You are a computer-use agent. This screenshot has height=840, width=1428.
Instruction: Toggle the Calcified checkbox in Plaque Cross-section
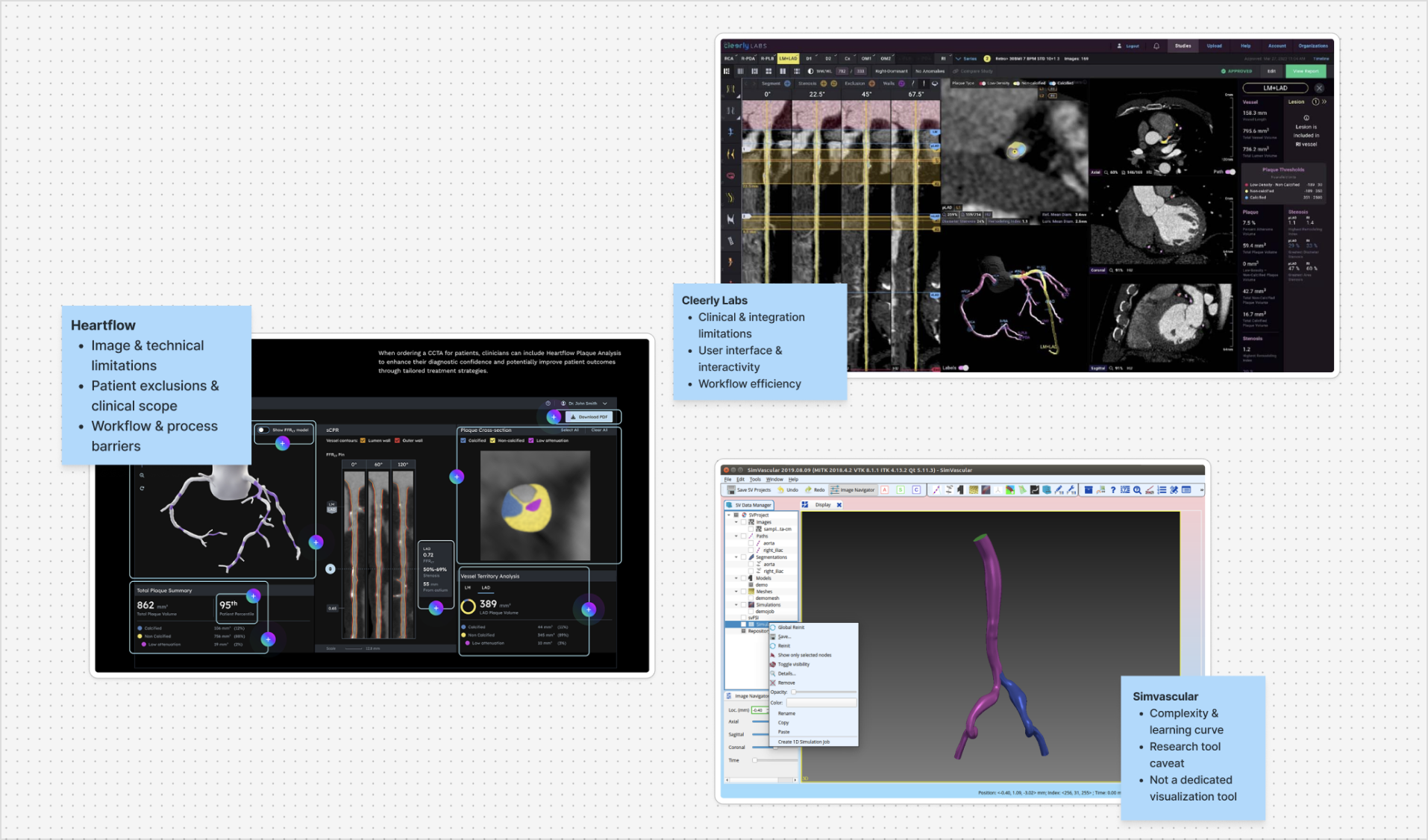point(463,440)
